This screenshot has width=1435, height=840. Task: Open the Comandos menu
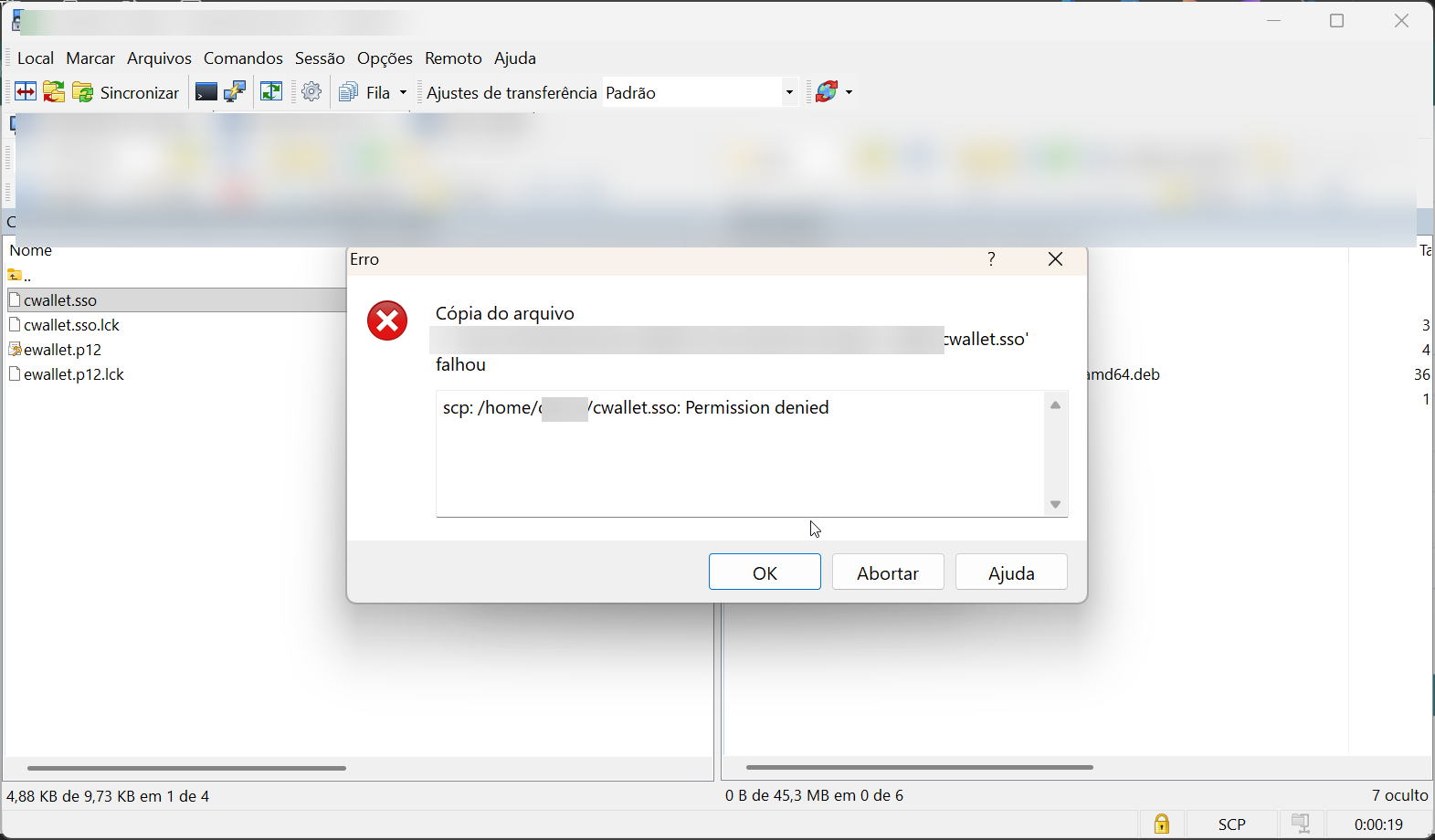(x=243, y=58)
